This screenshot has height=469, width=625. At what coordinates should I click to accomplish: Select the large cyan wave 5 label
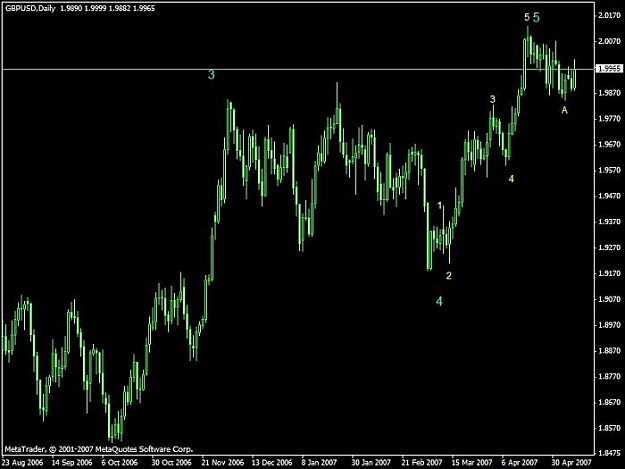[x=536, y=17]
